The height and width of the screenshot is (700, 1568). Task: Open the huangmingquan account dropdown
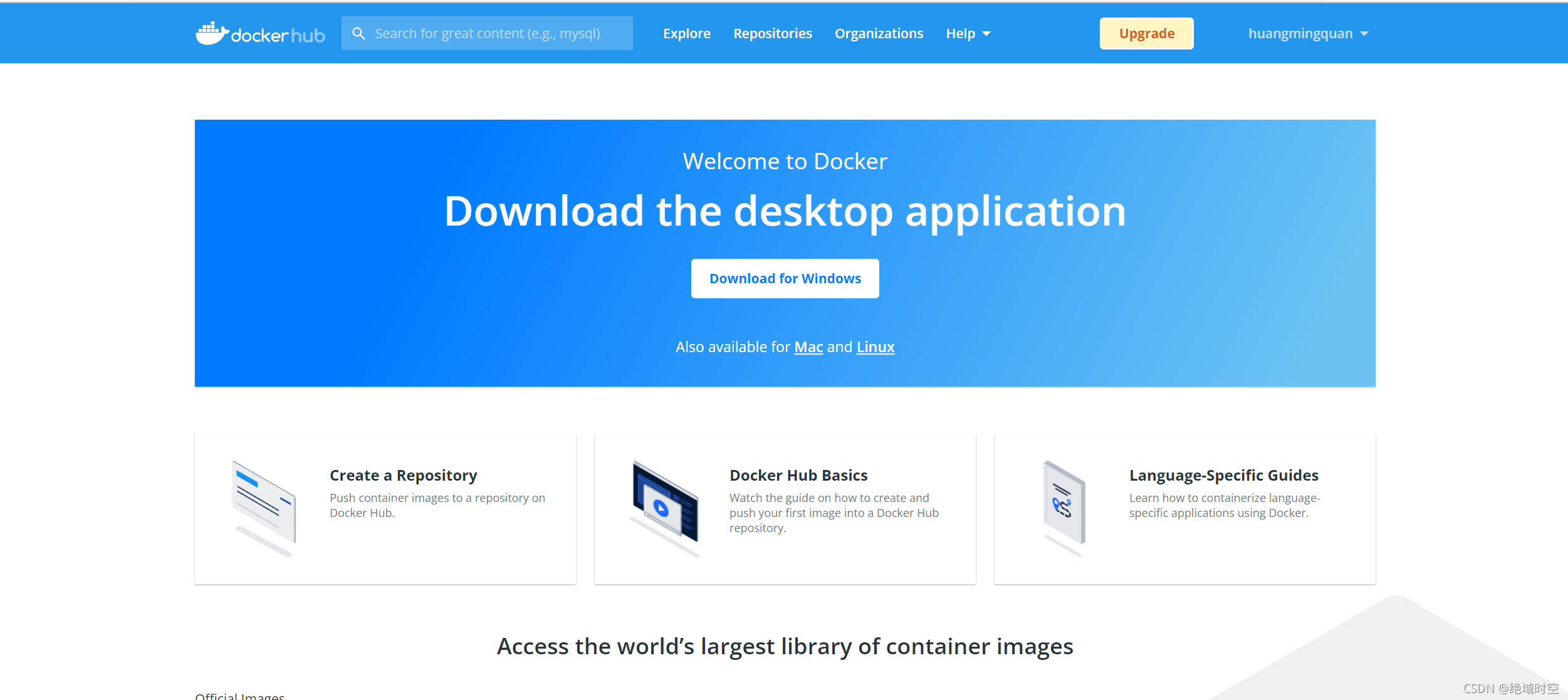(1308, 33)
